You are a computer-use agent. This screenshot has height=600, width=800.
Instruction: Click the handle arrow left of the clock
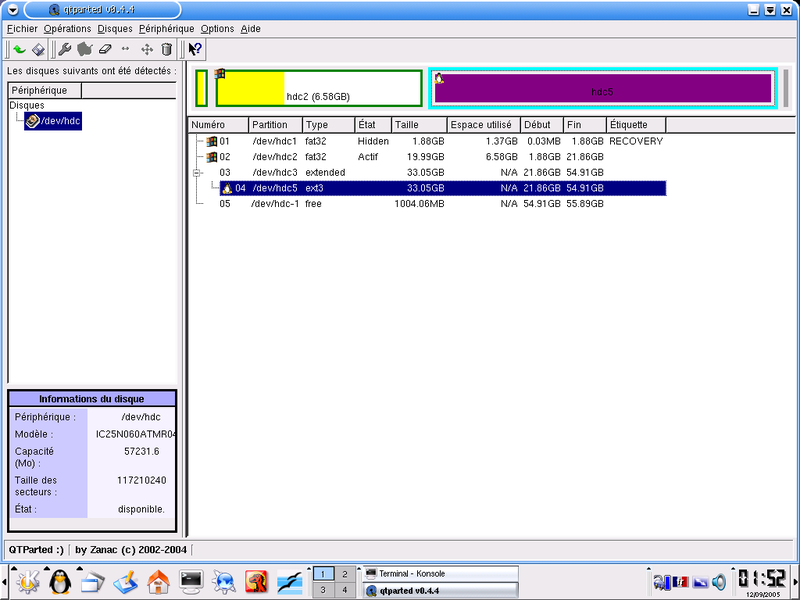tap(733, 568)
